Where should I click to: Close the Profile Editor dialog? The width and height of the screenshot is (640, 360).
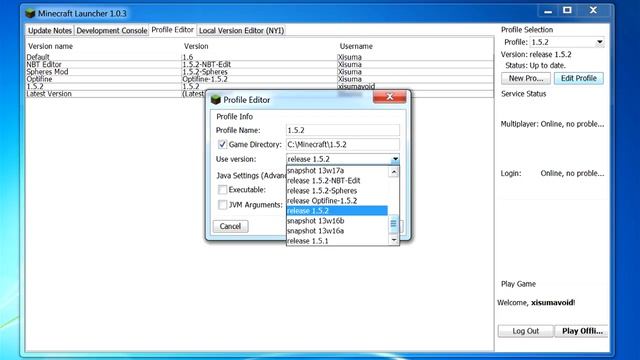click(x=389, y=97)
